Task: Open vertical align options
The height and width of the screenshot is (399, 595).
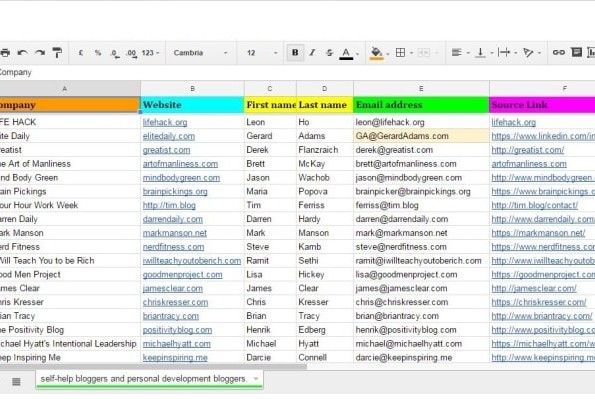Action: coord(480,53)
